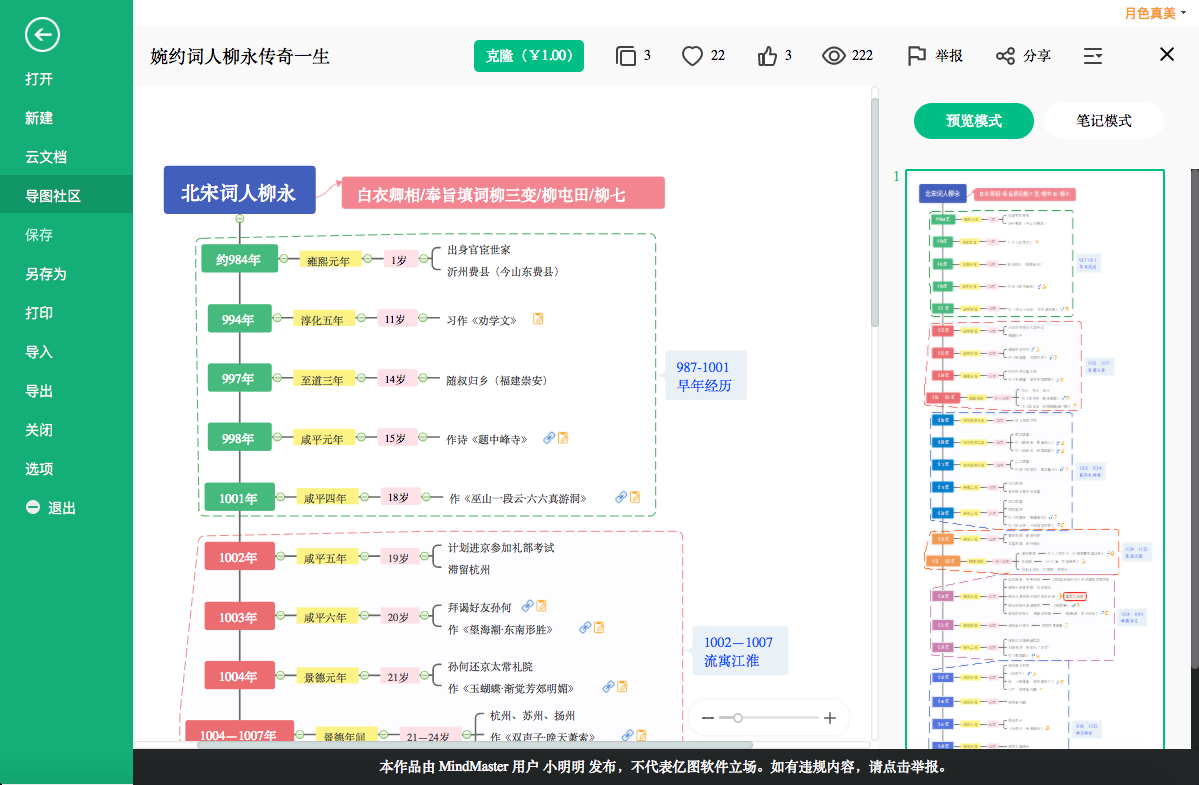
Task: Click the share icon
Action: [1005, 56]
